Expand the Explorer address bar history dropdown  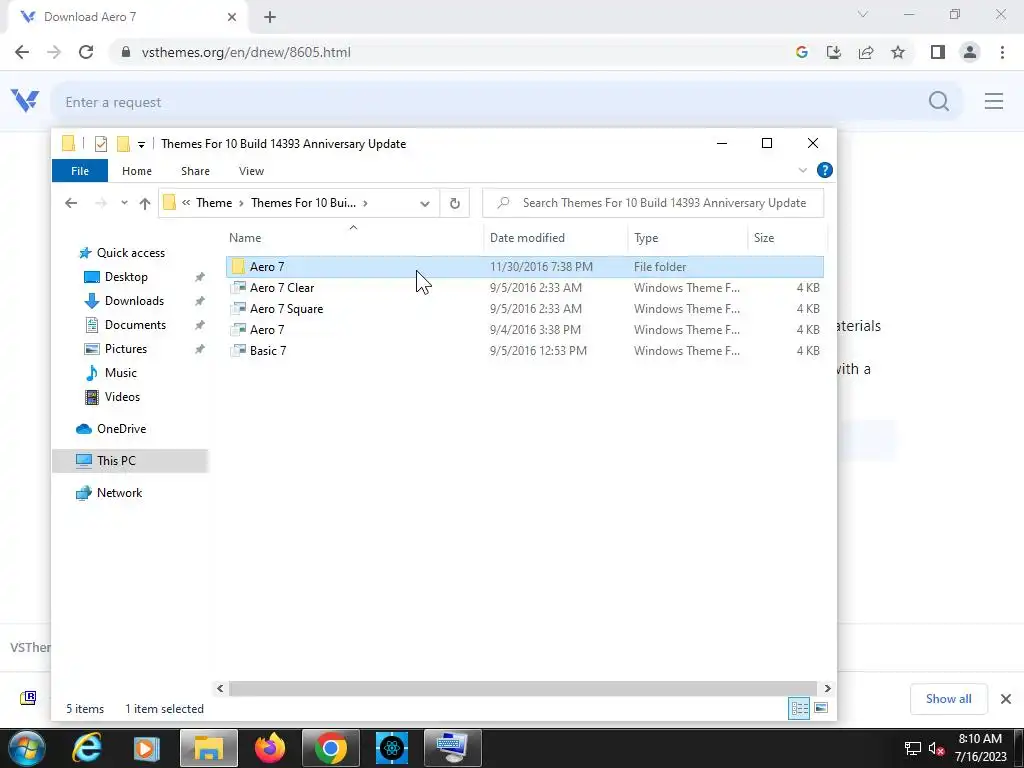pyautogui.click(x=424, y=203)
